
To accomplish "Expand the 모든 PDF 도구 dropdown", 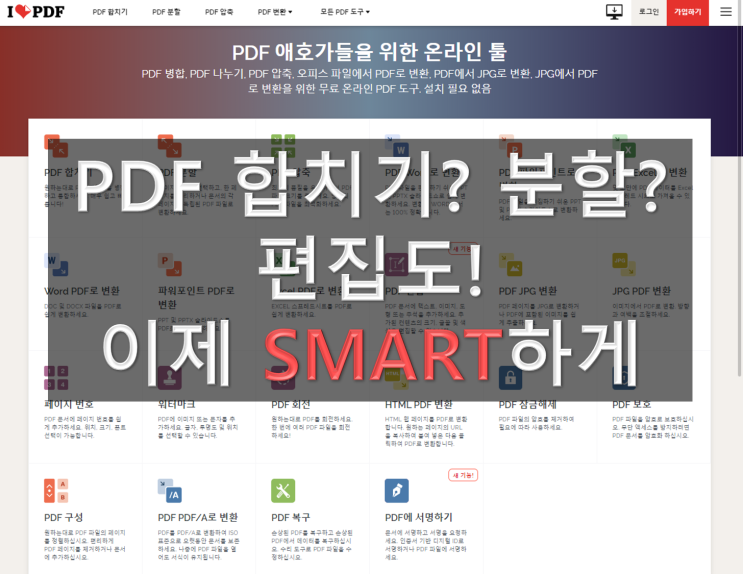I will [x=344, y=12].
